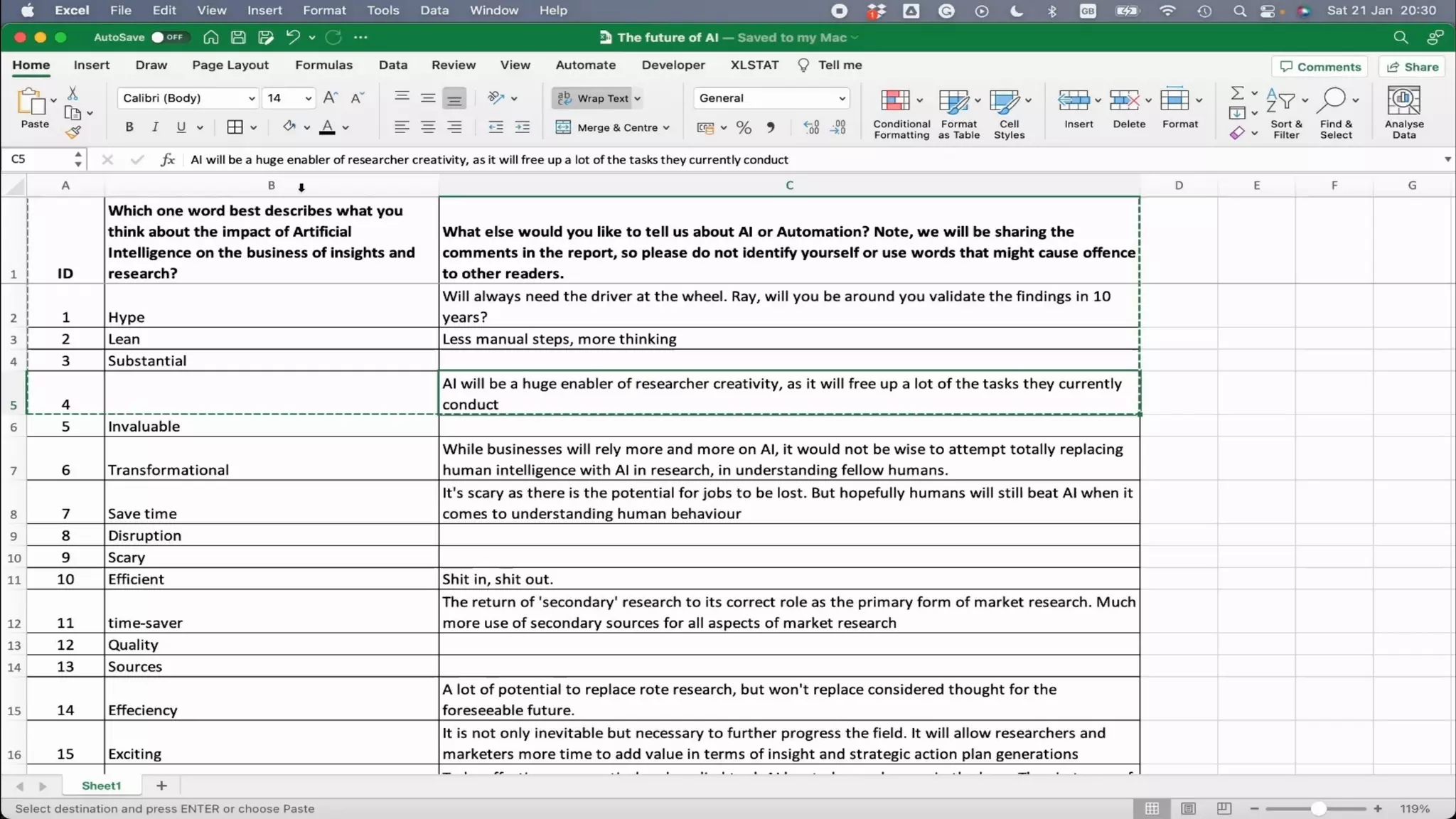The width and height of the screenshot is (1456, 819).
Task: Click the Cut scissors icon
Action: tap(73, 94)
